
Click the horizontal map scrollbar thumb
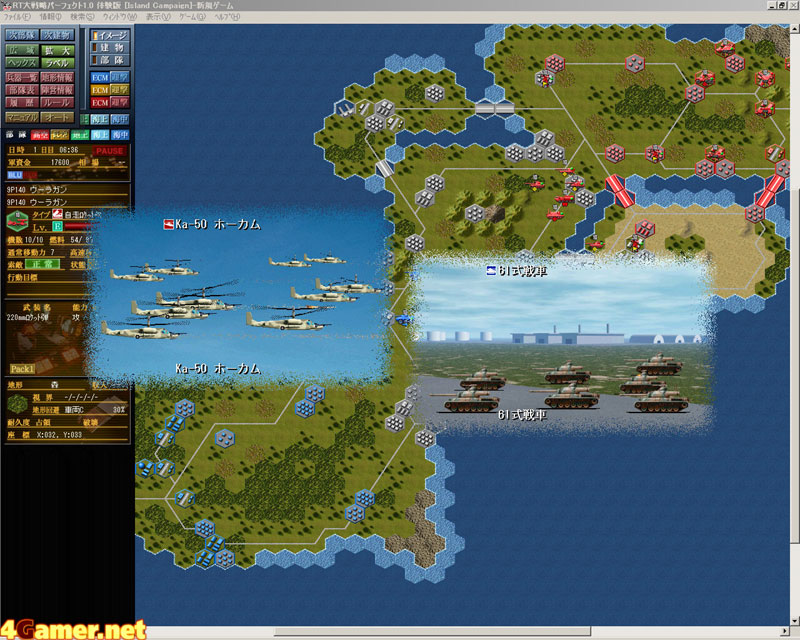click(433, 632)
